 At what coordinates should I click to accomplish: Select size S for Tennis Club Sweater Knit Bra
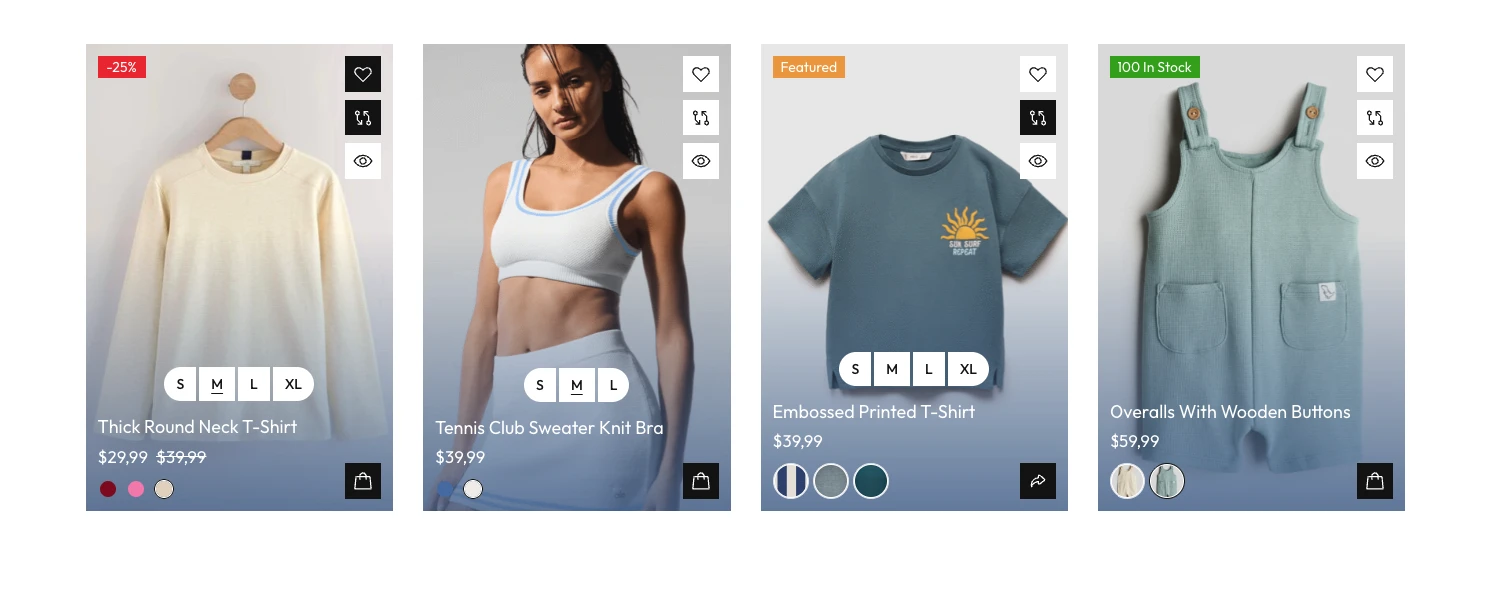coord(540,385)
